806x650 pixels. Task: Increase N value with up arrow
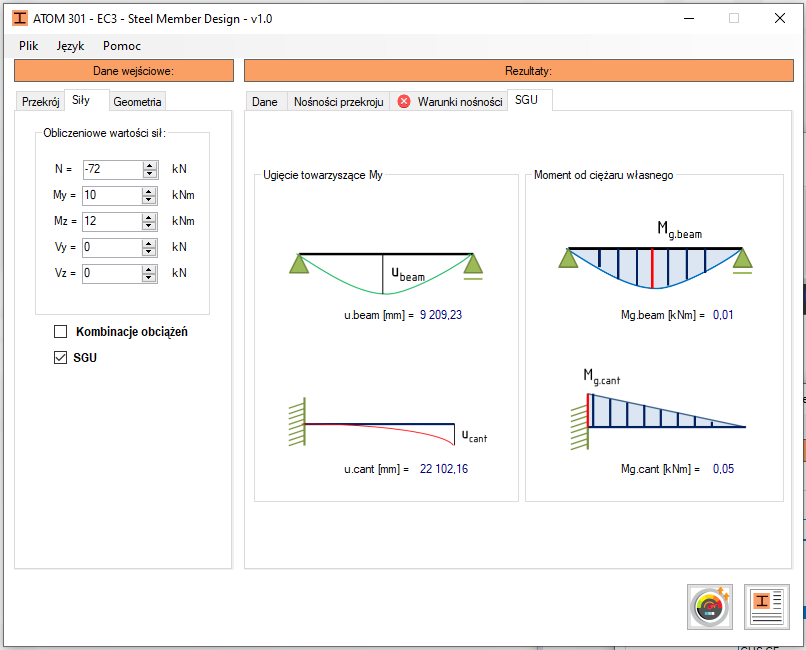click(x=150, y=165)
